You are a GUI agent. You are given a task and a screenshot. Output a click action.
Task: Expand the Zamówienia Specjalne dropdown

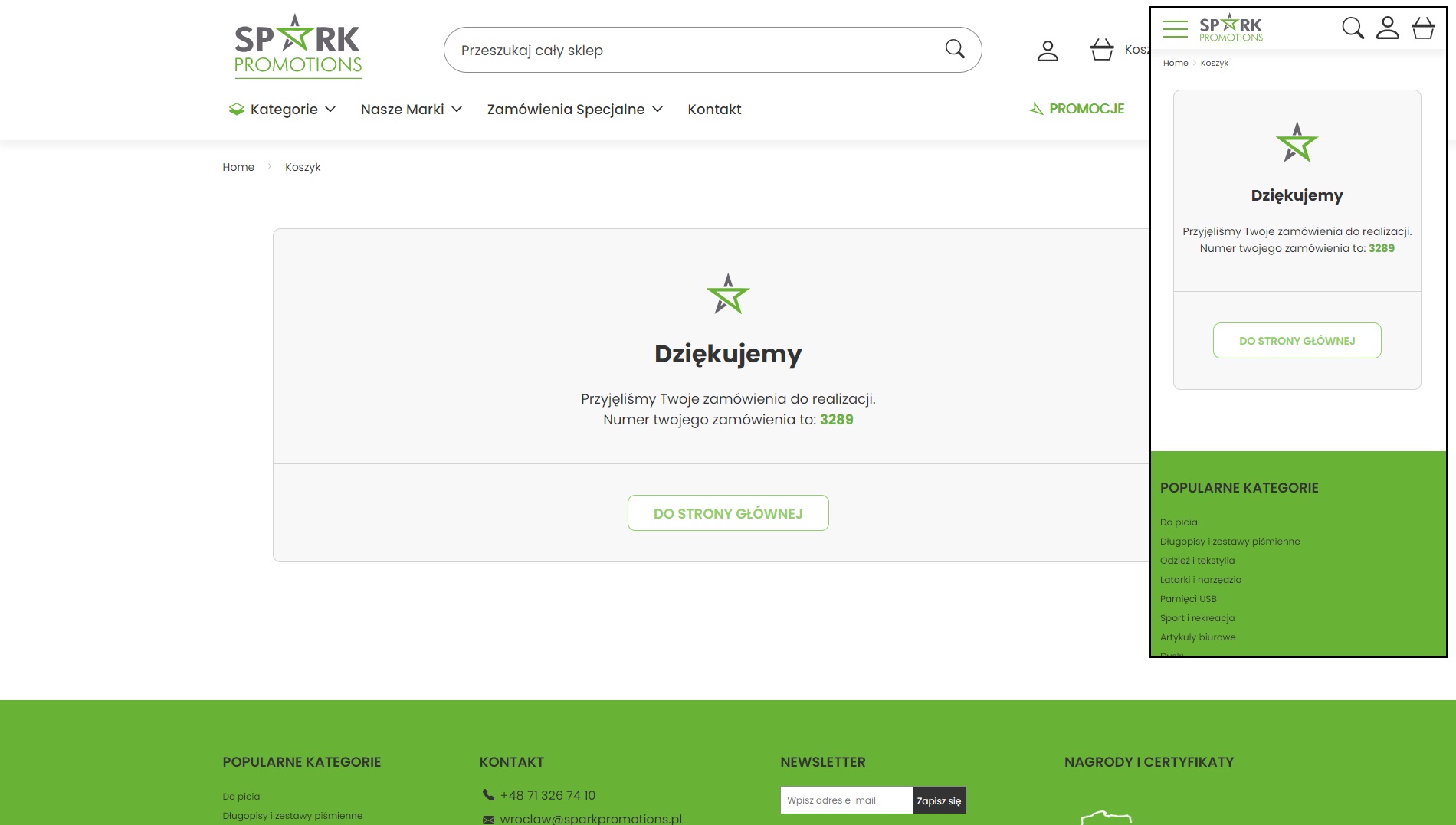[x=575, y=109]
